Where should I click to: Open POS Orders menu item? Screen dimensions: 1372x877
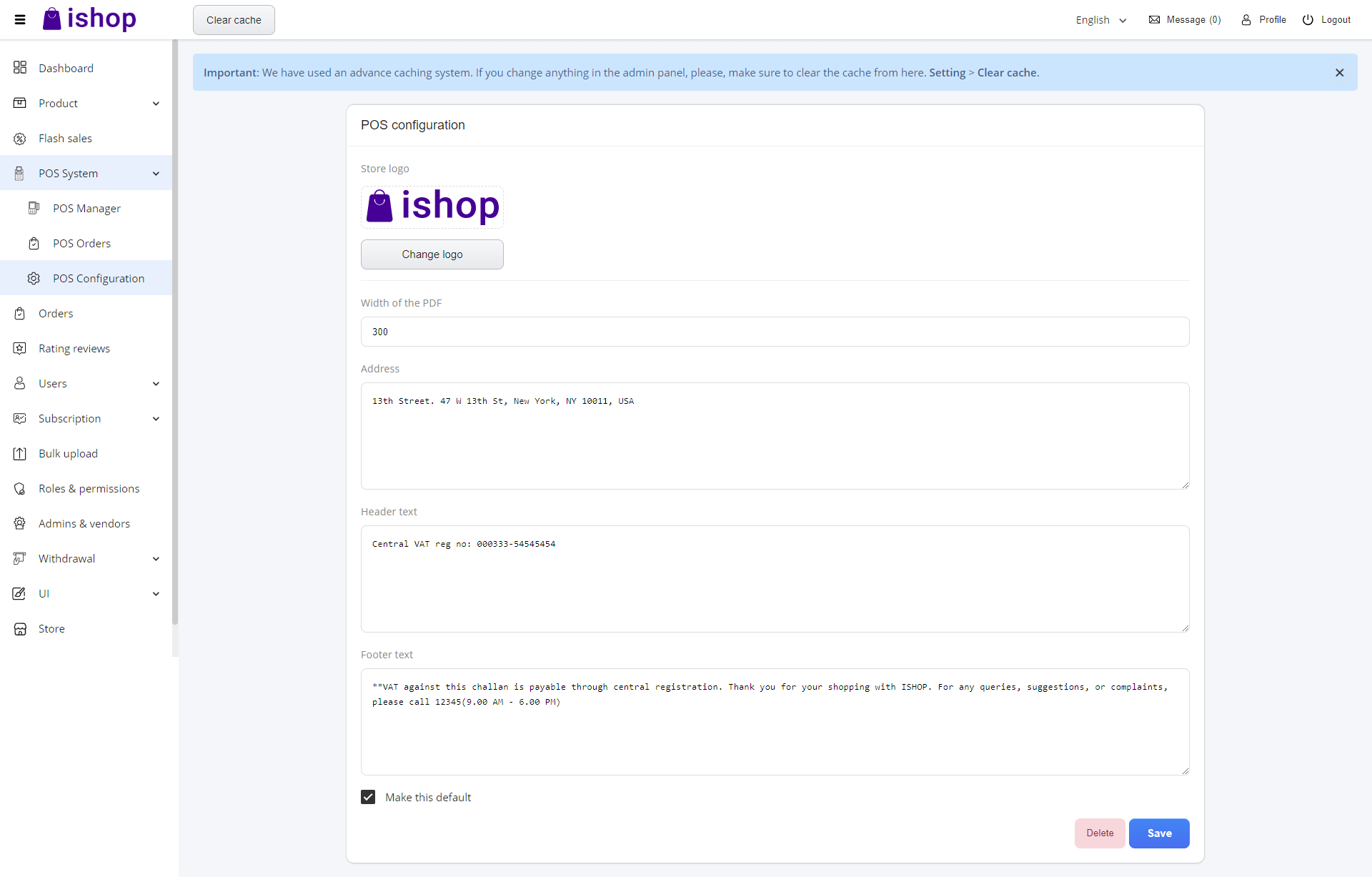[81, 244]
